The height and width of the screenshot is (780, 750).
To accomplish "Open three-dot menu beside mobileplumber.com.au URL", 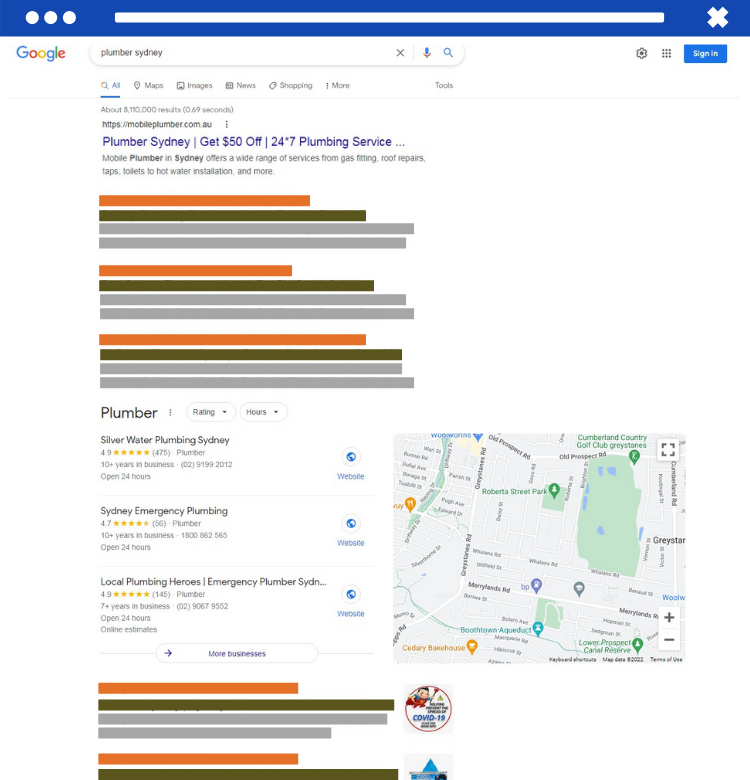I will [227, 124].
